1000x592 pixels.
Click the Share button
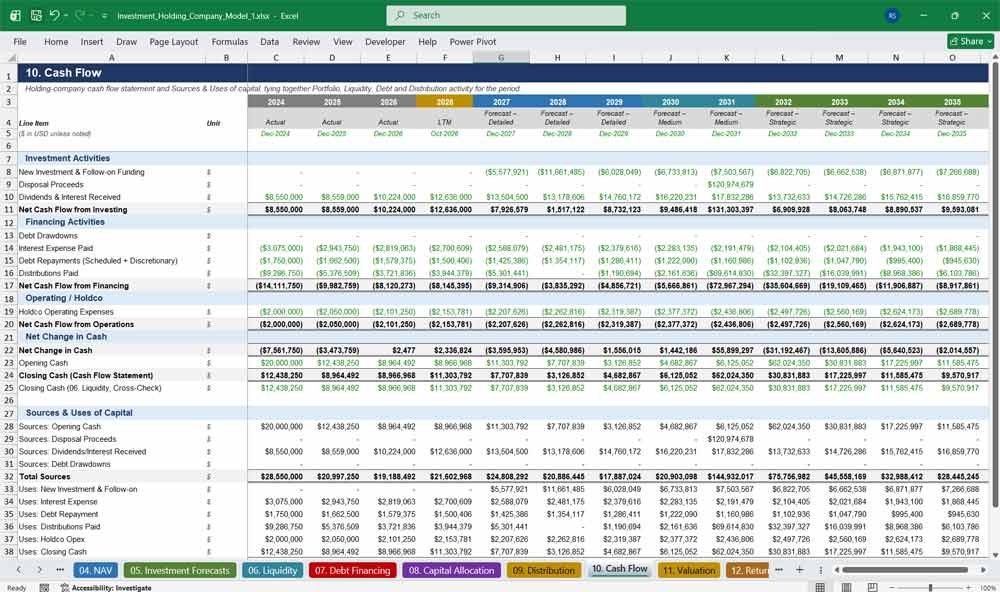971,41
